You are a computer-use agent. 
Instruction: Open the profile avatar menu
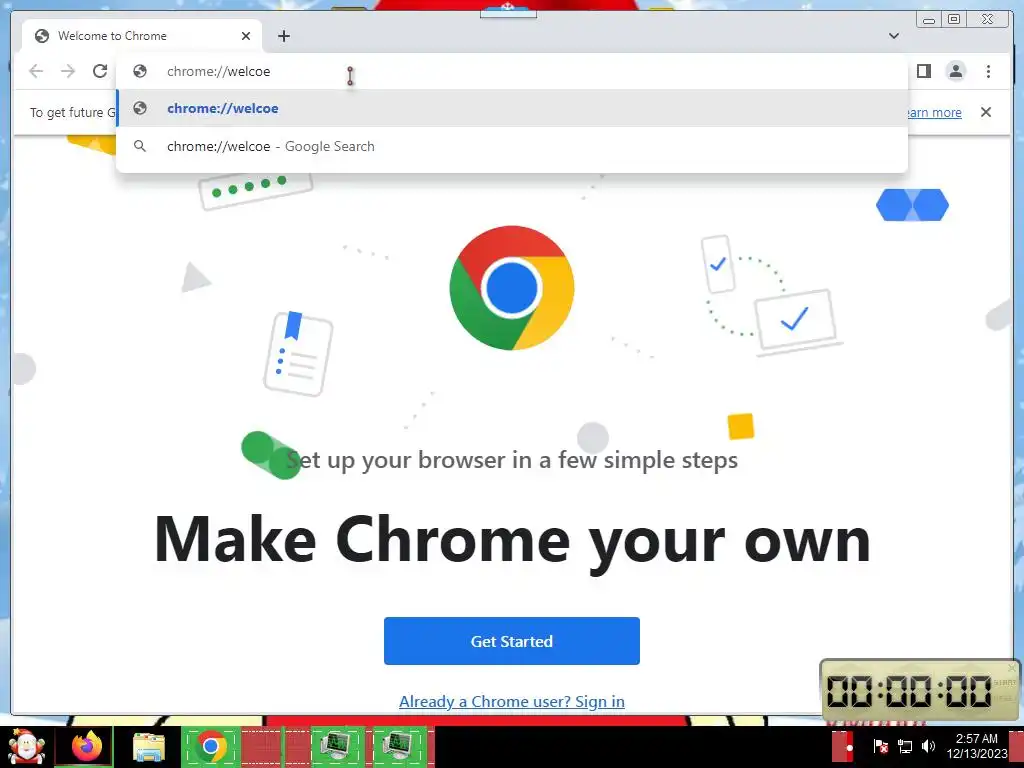[x=955, y=71]
